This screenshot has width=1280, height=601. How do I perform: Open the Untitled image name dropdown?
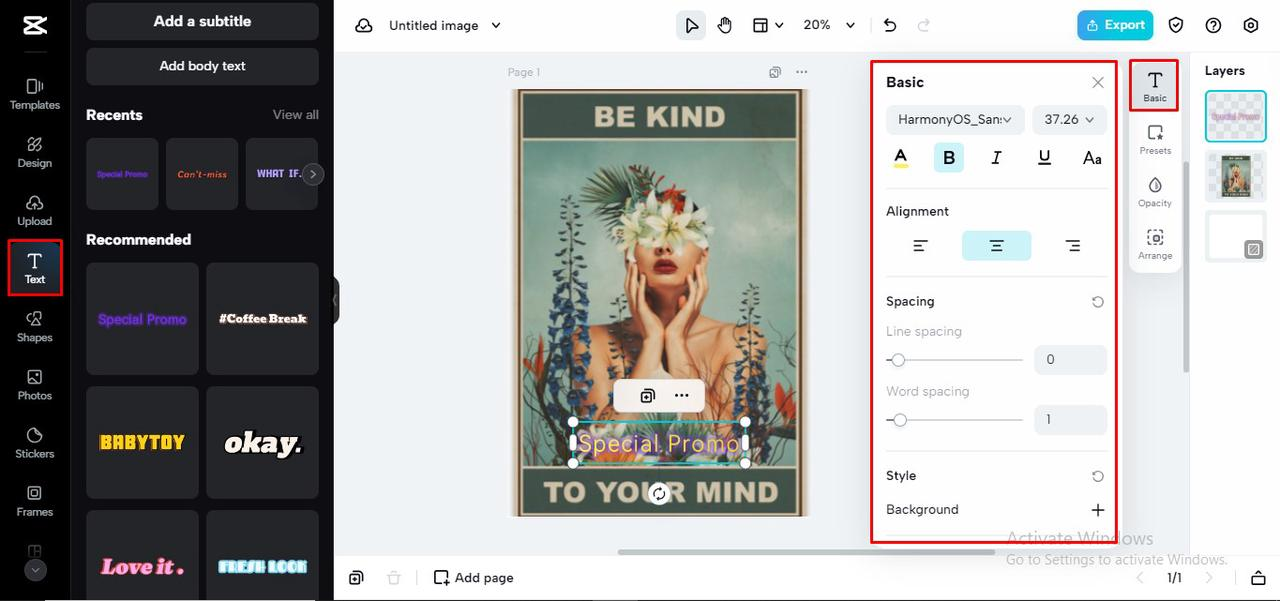(445, 25)
